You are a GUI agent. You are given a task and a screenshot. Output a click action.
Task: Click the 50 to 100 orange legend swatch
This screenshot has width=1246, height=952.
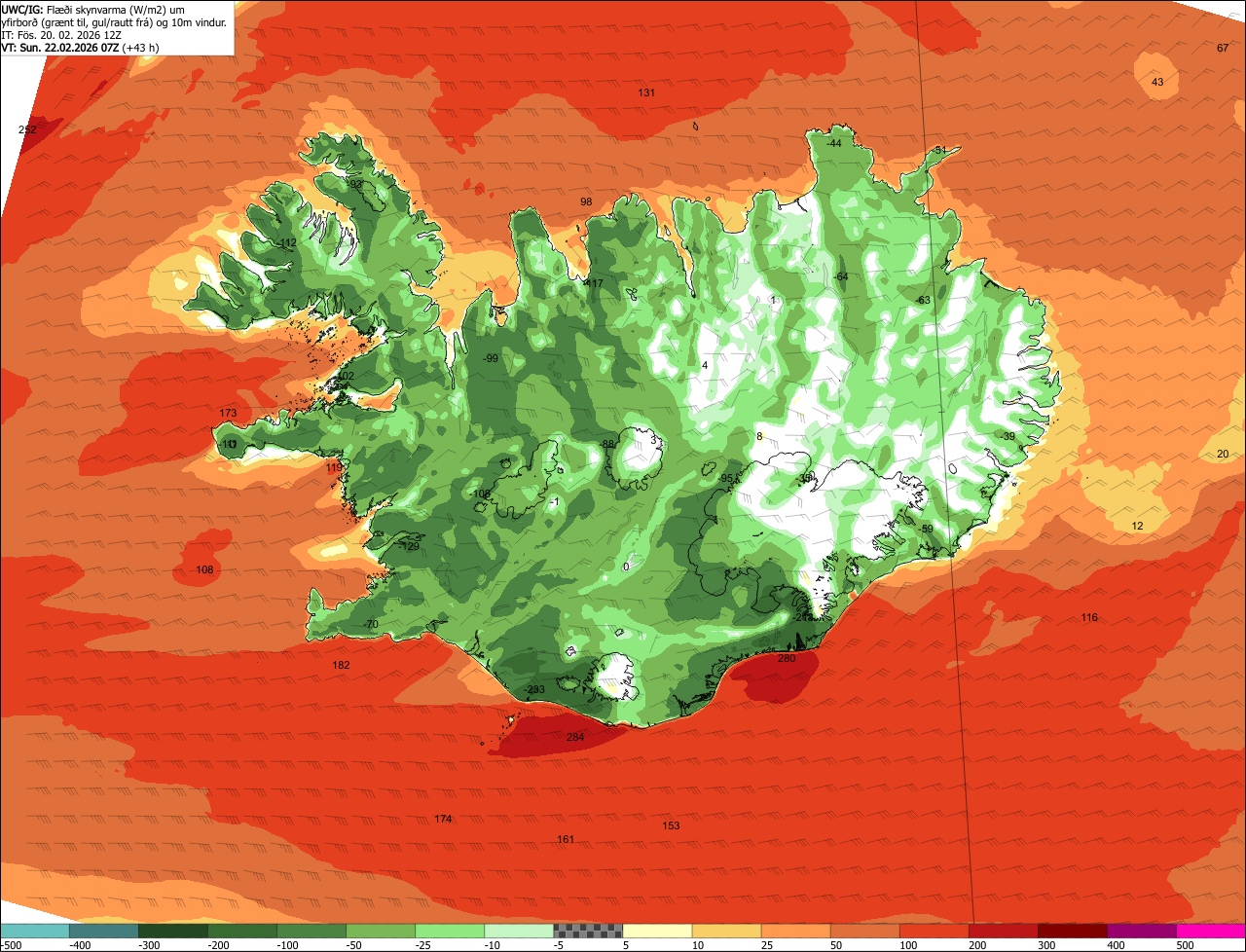(864, 931)
